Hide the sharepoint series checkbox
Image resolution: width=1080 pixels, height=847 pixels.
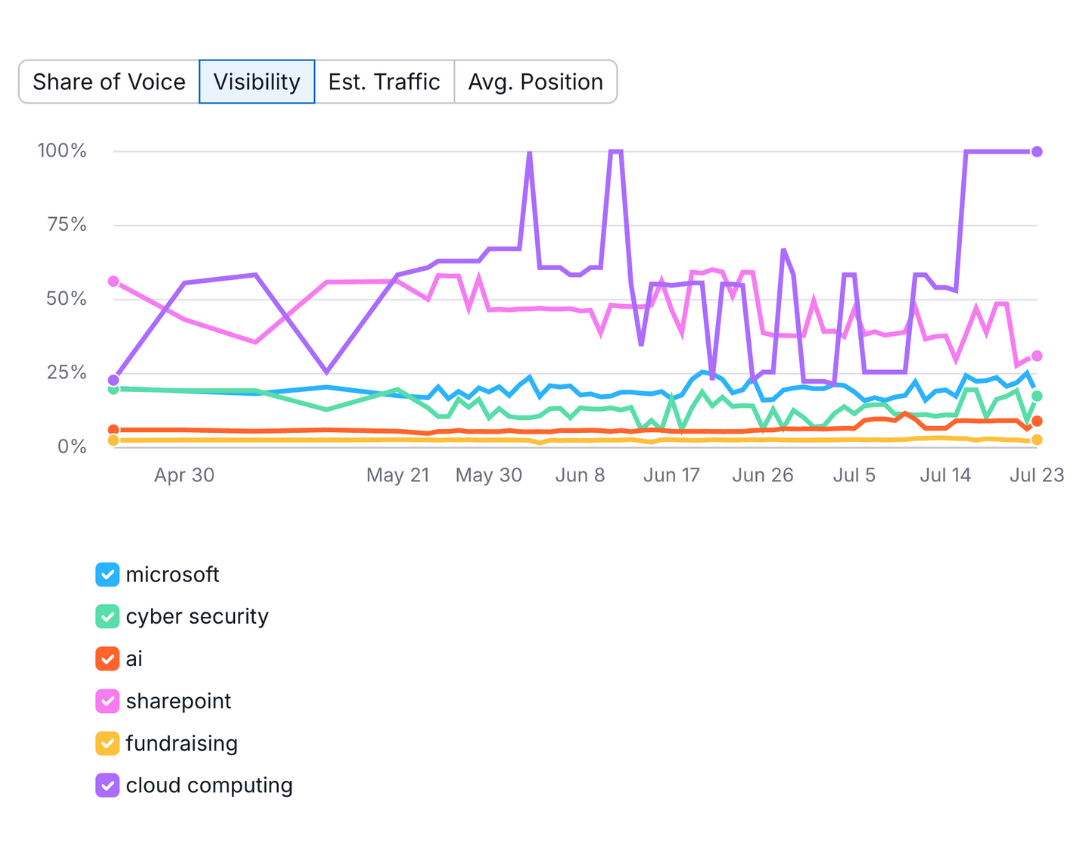coord(107,702)
